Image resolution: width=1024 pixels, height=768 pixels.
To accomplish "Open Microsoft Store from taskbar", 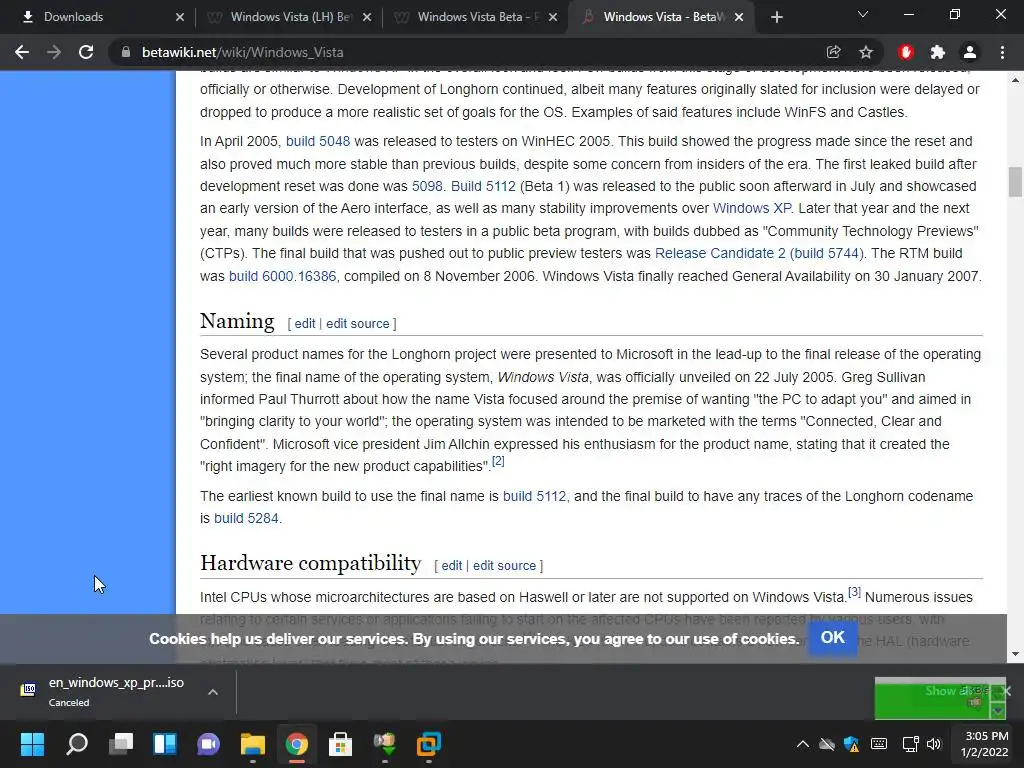I will [340, 744].
